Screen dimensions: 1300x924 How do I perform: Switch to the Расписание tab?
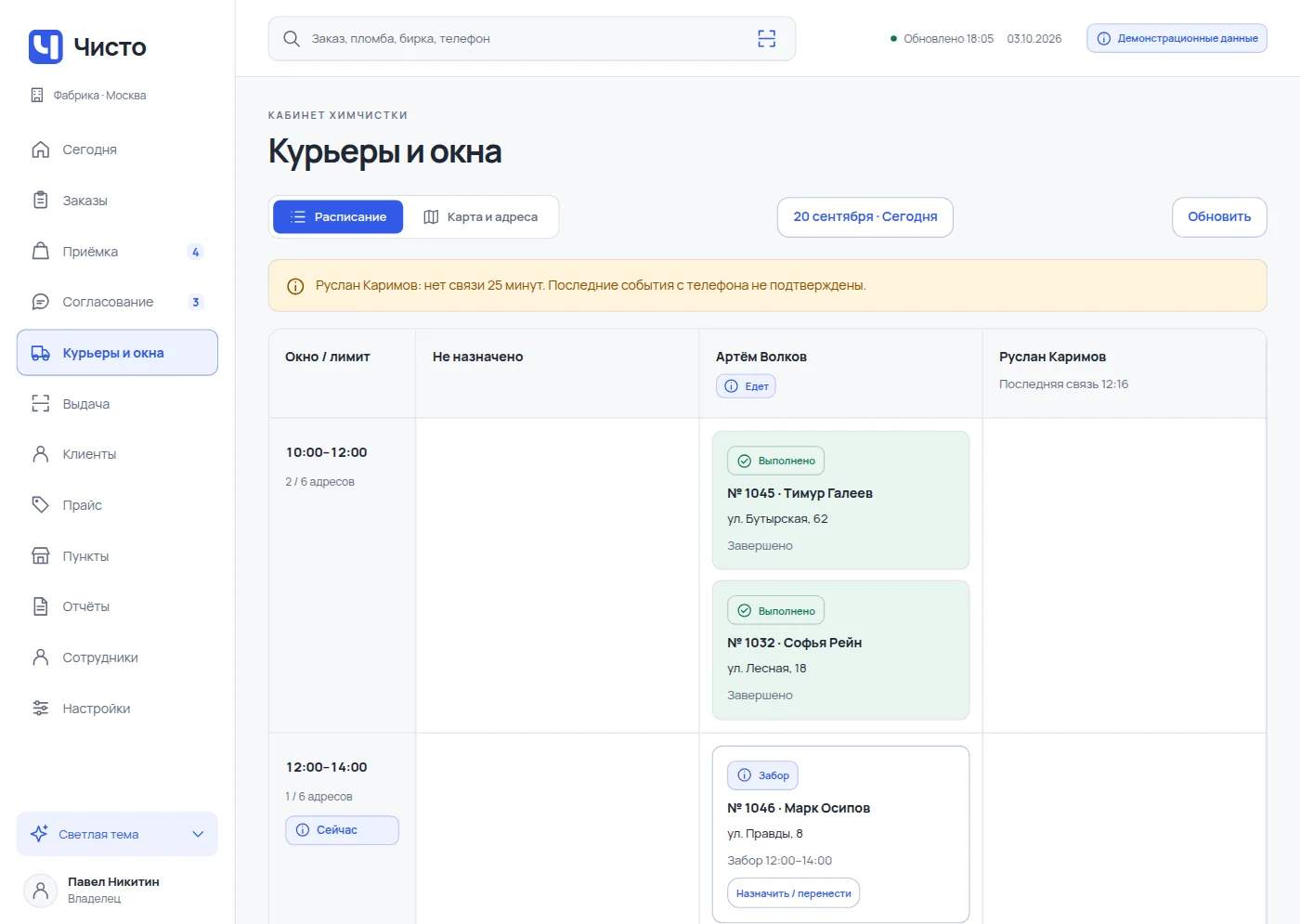[338, 217]
